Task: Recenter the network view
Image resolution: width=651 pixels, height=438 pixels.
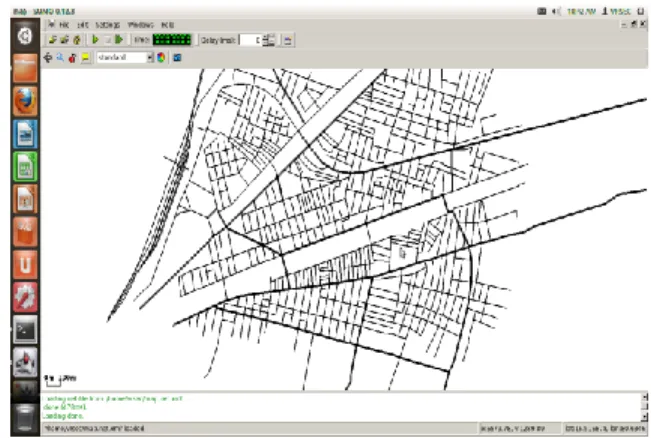Action: tap(48, 58)
